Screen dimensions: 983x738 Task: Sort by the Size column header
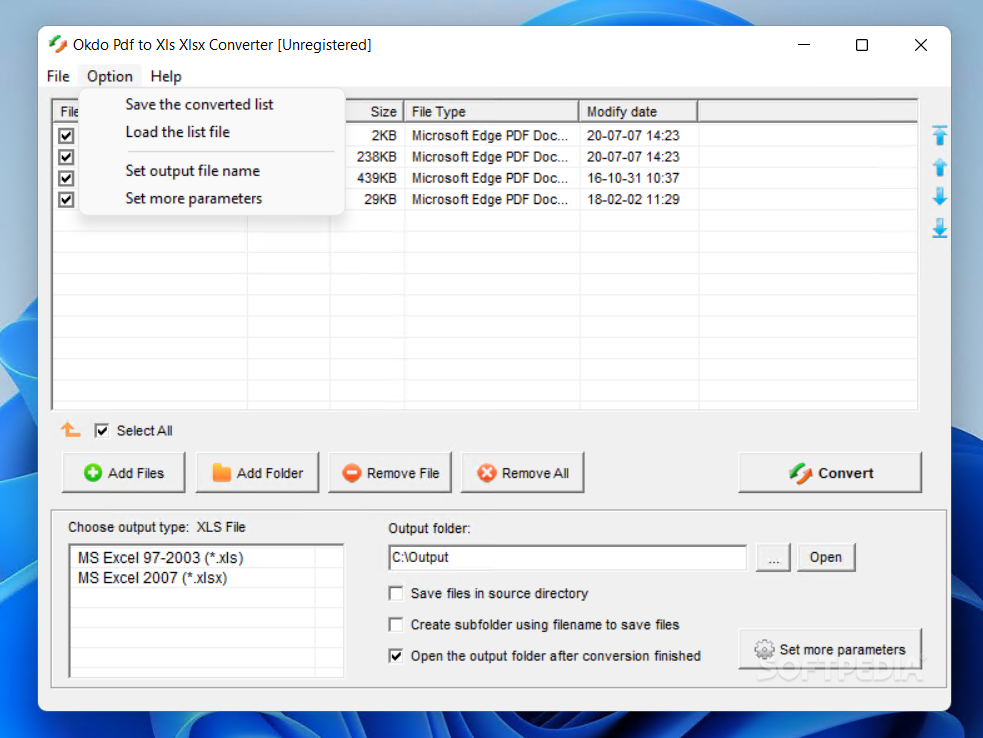tap(374, 112)
